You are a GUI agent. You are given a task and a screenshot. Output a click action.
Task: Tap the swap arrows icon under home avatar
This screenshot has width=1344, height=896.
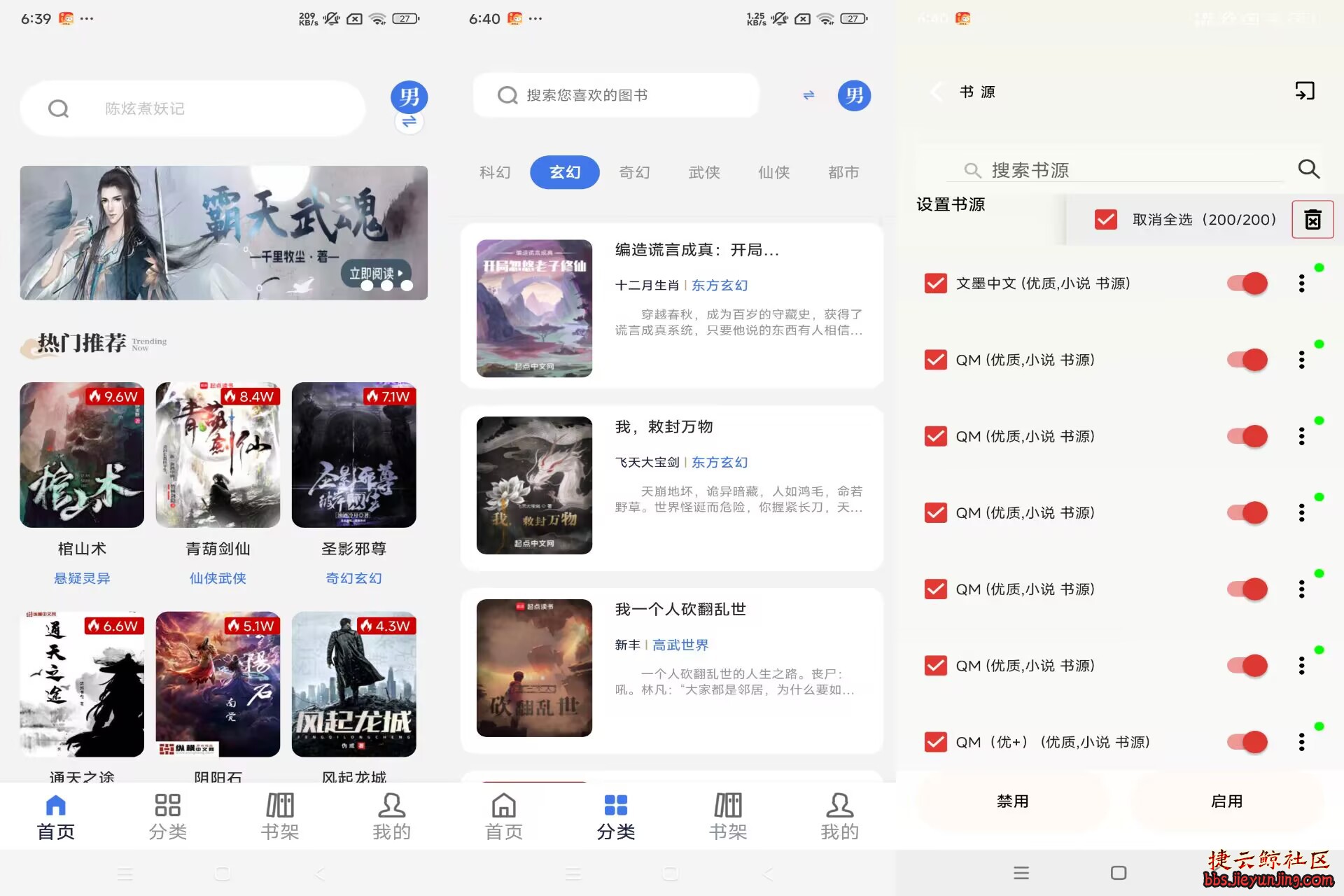(x=409, y=122)
